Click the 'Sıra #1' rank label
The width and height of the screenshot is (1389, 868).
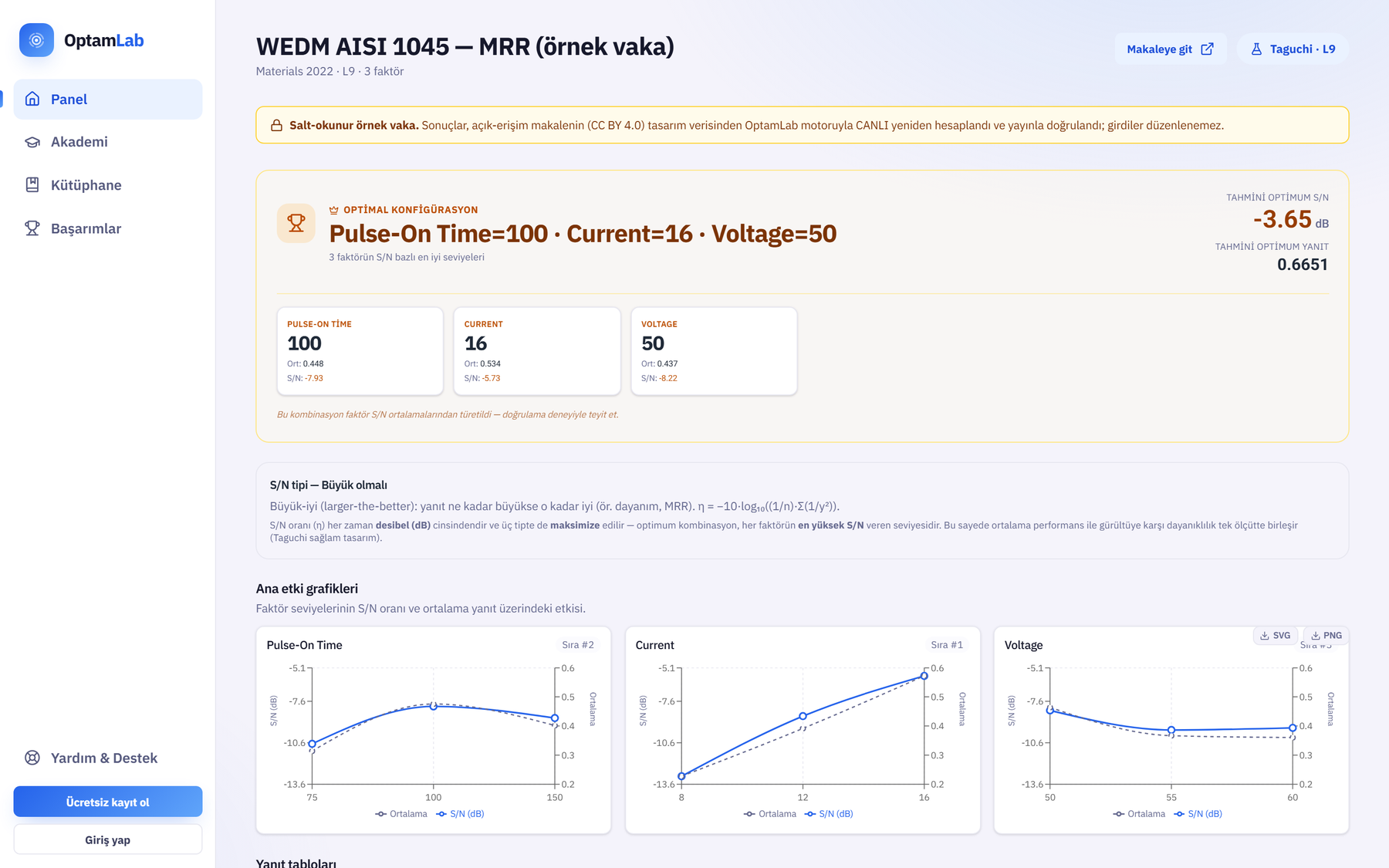[x=947, y=645]
